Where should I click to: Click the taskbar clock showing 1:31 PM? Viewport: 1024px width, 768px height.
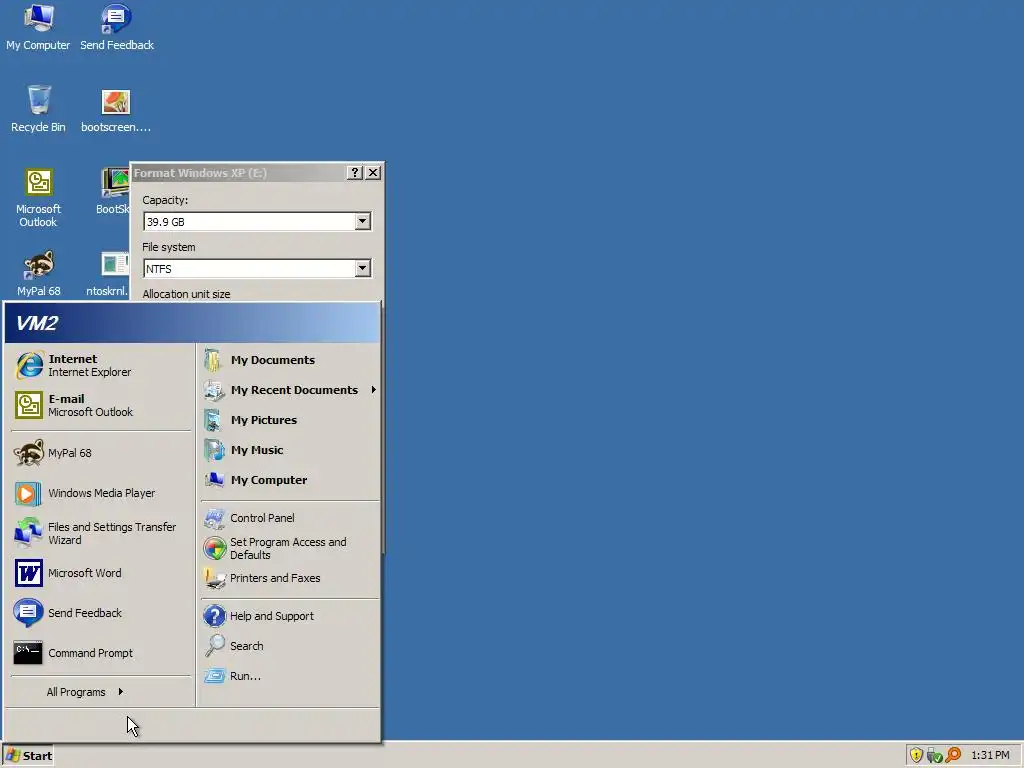pyautogui.click(x=990, y=756)
